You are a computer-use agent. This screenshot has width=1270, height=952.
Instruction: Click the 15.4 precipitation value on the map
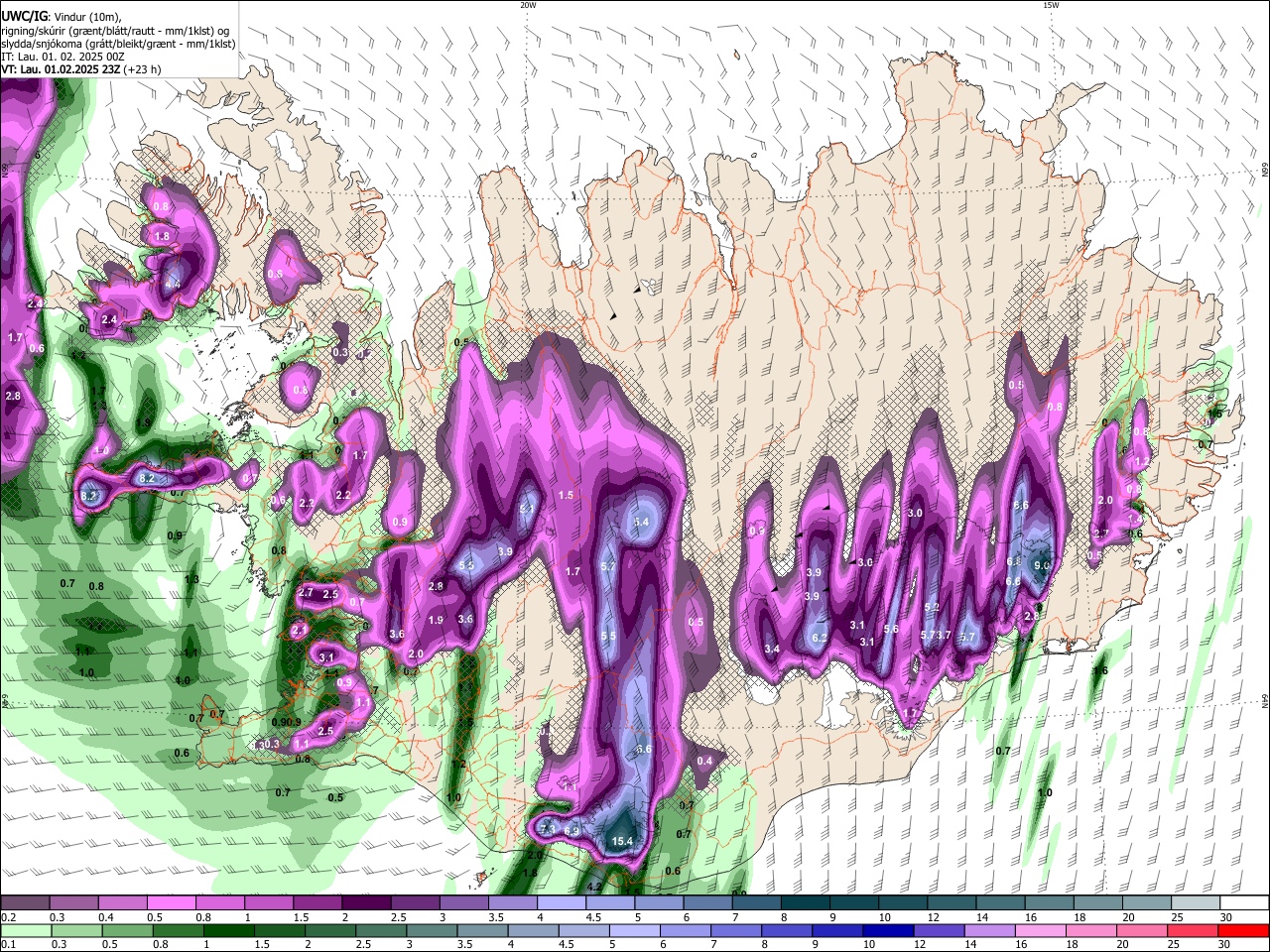622,841
